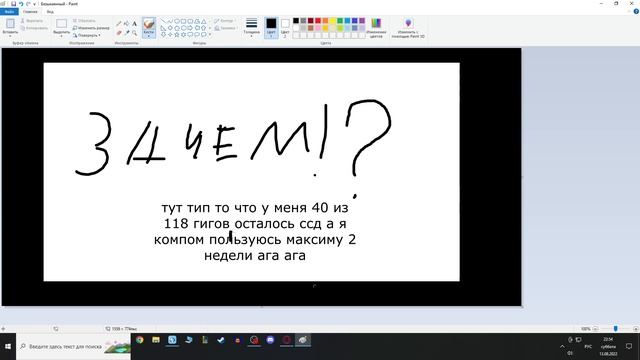Click the Undo arrow in title bar
Viewport: 640px width, 360px height.
pyautogui.click(x=20, y=4)
